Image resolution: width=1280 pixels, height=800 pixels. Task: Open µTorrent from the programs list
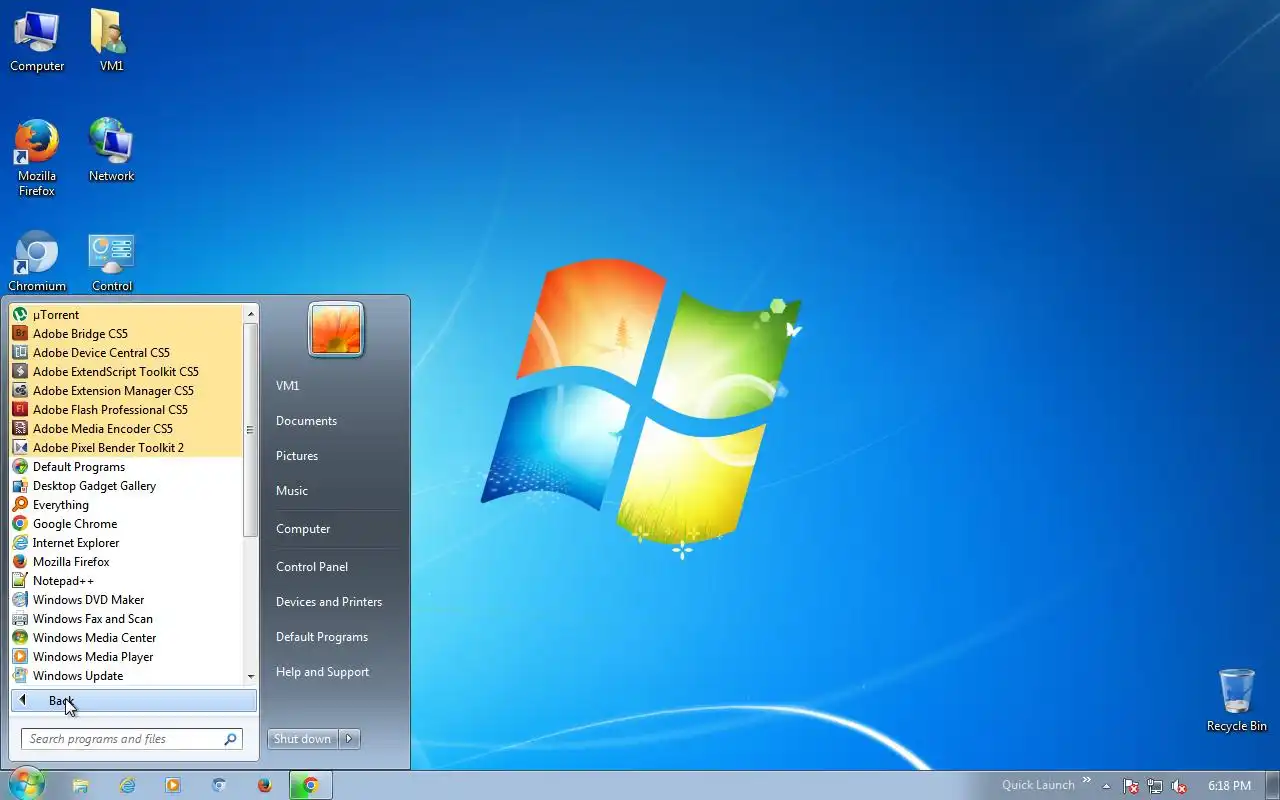click(126, 314)
